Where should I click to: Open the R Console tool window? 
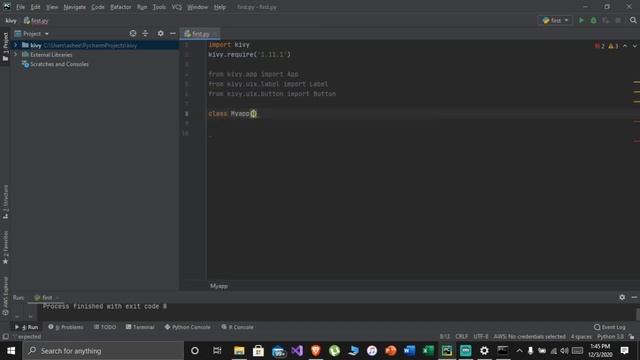pyautogui.click(x=237, y=327)
